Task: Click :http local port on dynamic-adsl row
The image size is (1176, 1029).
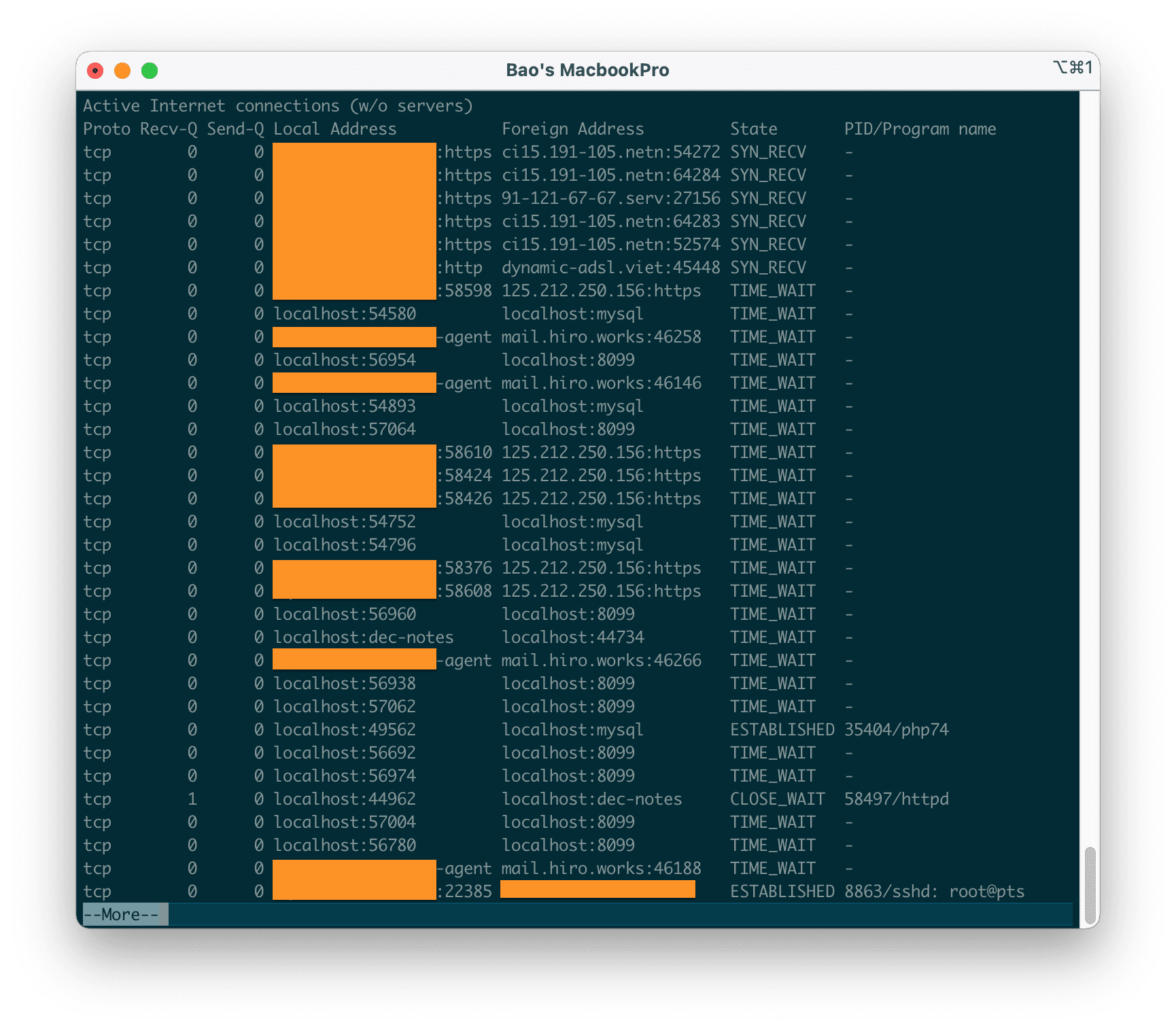Action: pos(460,268)
